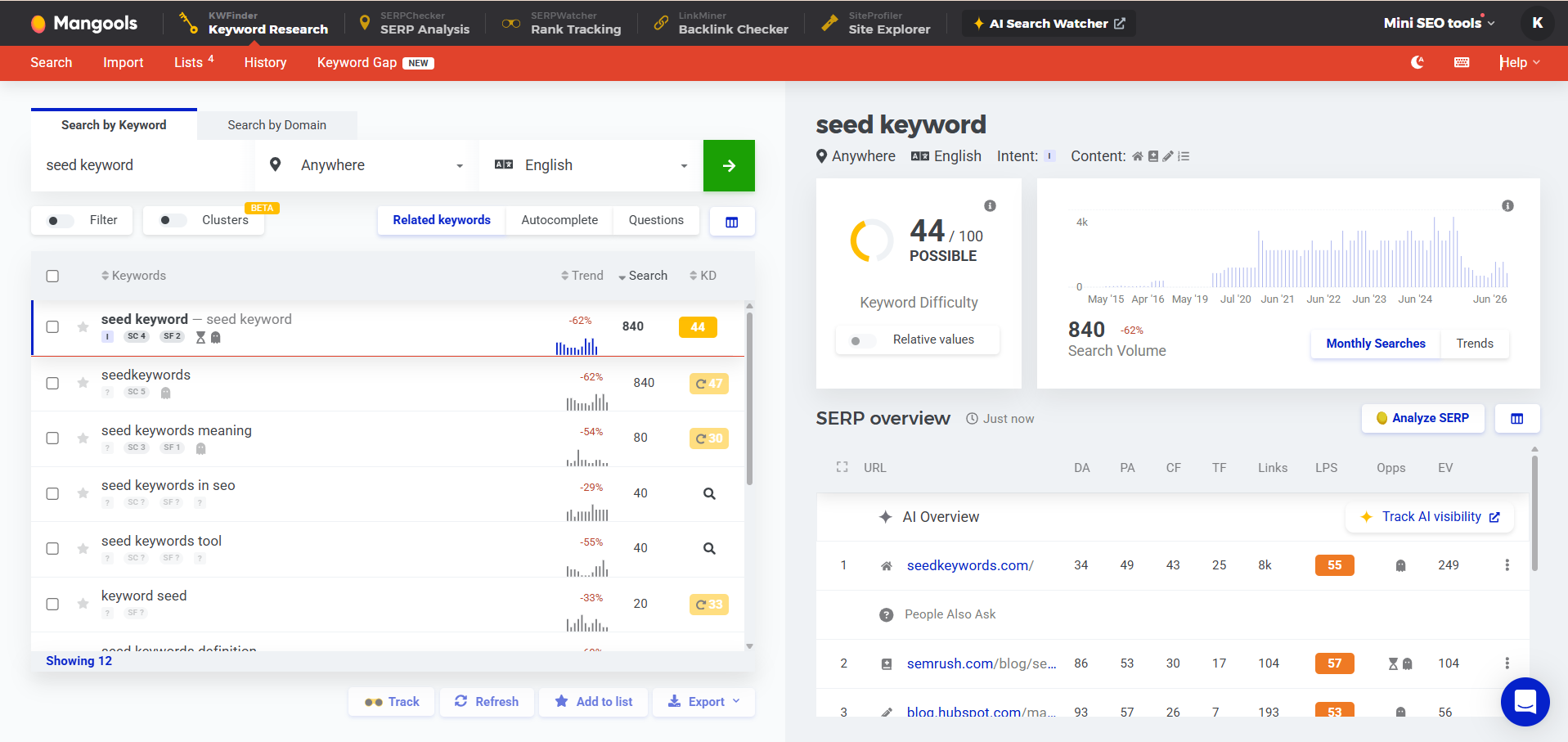
Task: Click expand icon next to URL header
Action: (842, 467)
